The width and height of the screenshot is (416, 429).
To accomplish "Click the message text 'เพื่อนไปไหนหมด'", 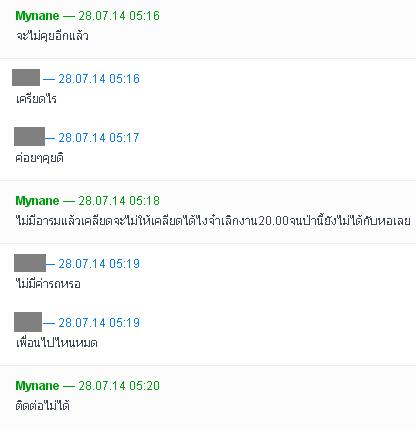I will pos(56,342).
